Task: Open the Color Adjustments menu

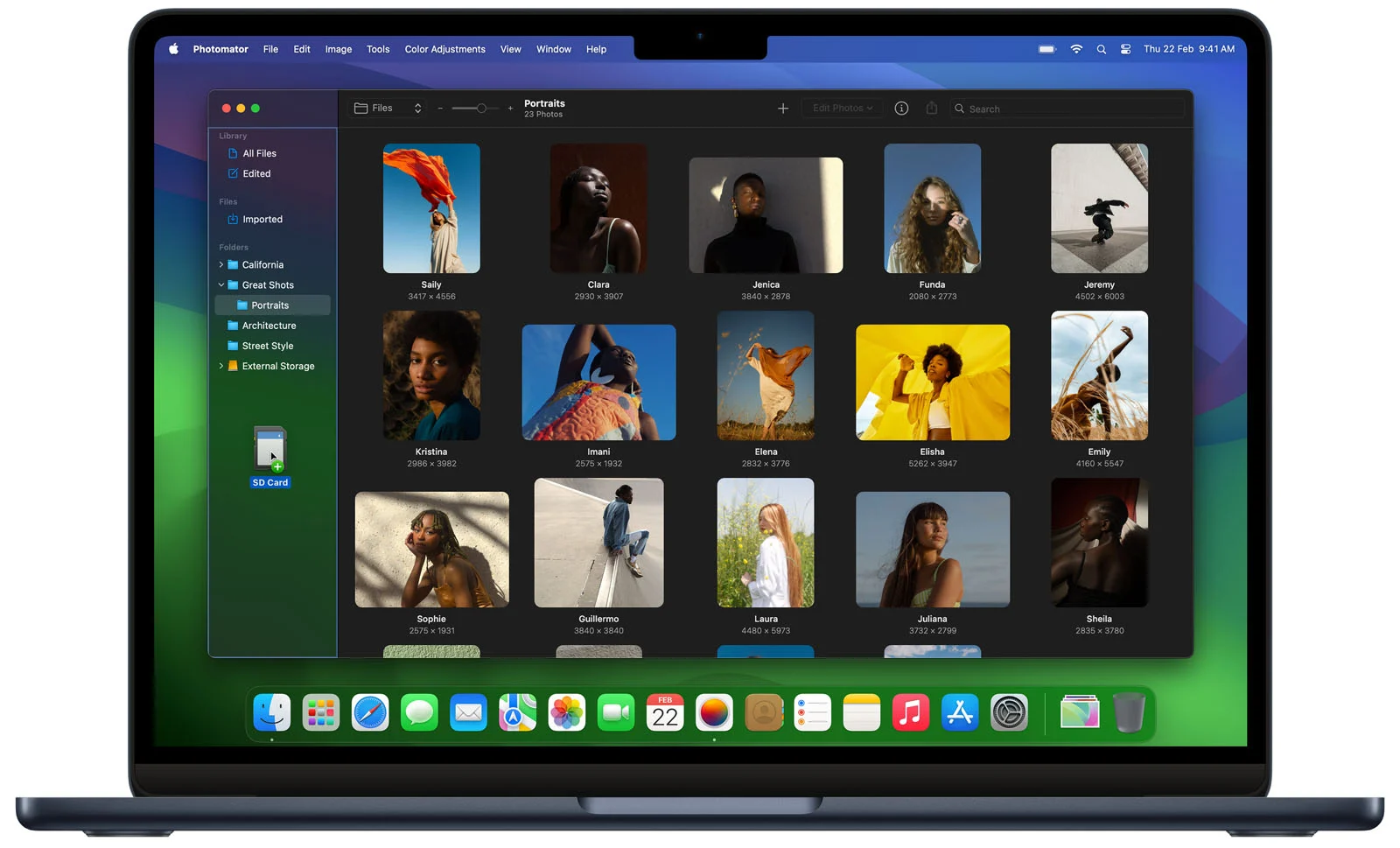Action: click(x=444, y=50)
